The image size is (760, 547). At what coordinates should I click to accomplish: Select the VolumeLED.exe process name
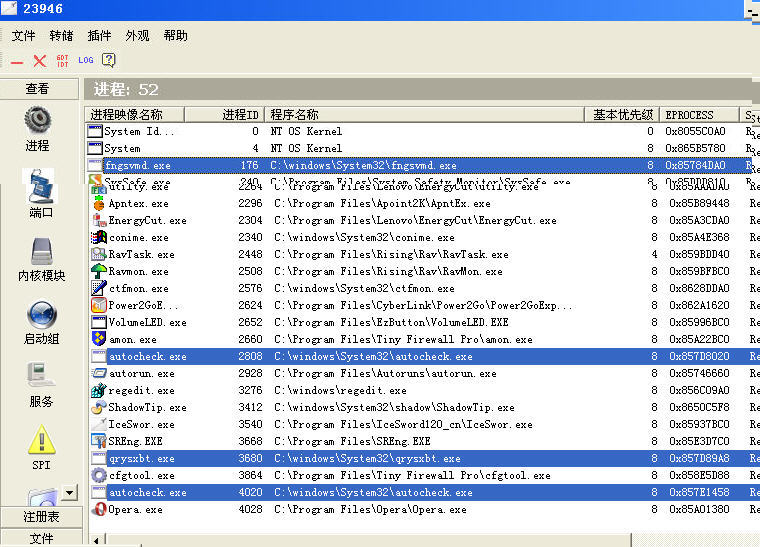147,322
